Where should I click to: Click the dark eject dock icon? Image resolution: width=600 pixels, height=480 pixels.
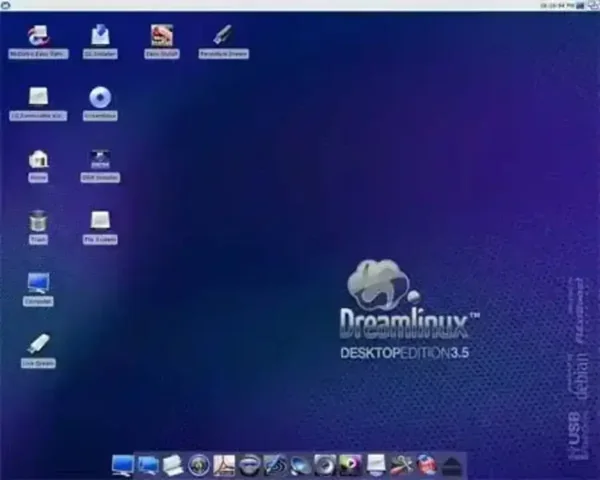pyautogui.click(x=452, y=466)
